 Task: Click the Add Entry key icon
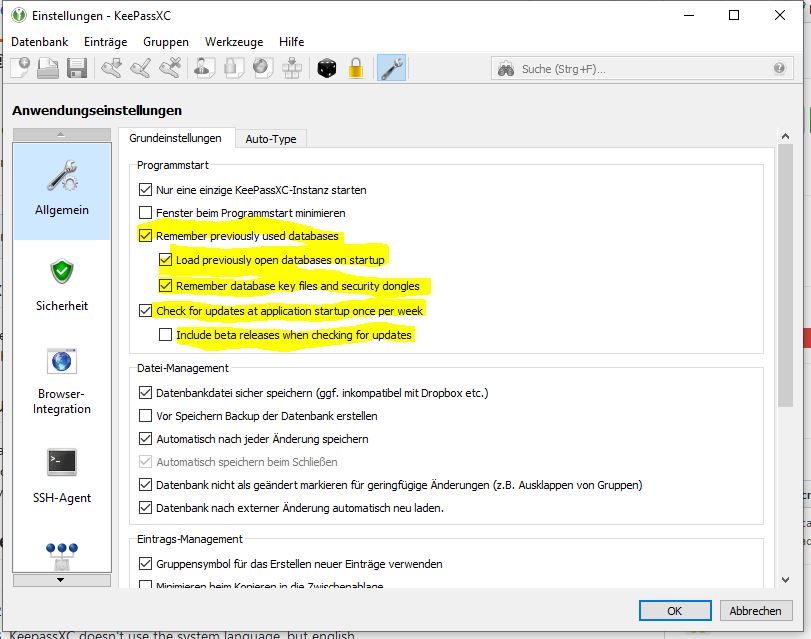click(x=111, y=68)
